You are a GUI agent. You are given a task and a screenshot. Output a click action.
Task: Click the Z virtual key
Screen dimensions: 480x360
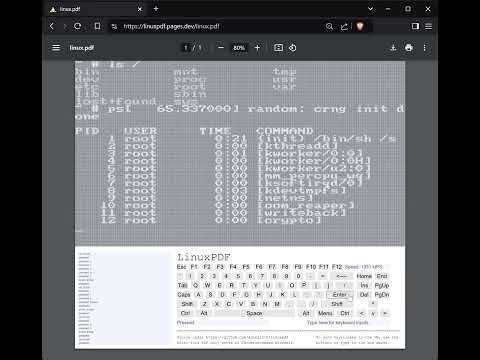point(205,304)
